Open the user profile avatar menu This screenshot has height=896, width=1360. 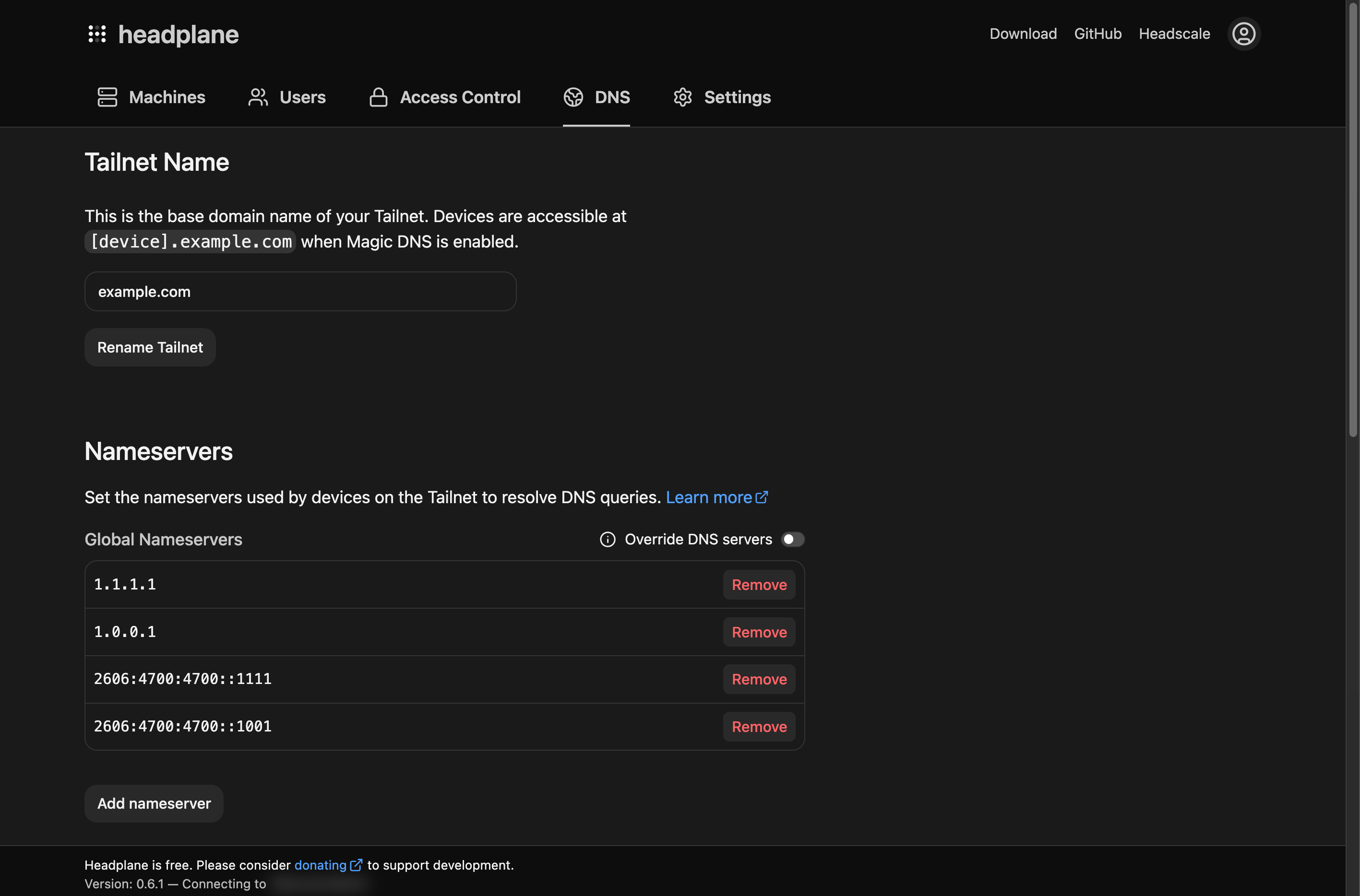(1243, 34)
